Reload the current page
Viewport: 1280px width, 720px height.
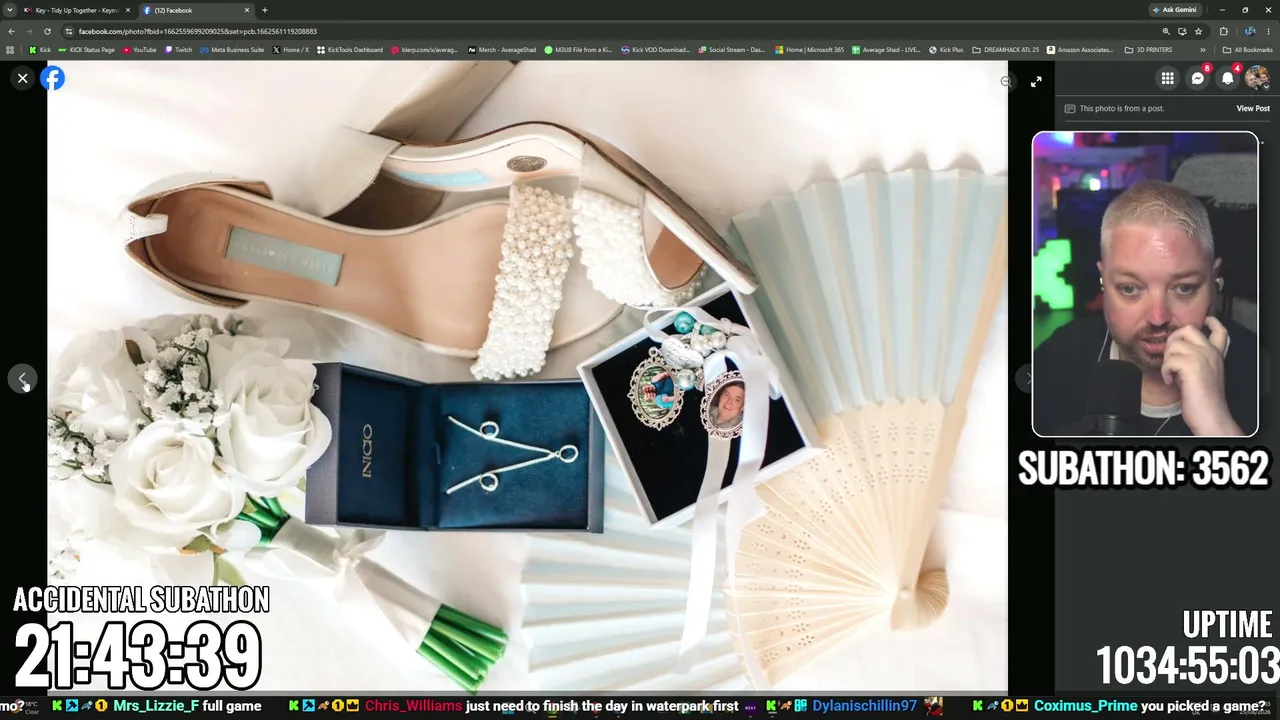click(47, 31)
